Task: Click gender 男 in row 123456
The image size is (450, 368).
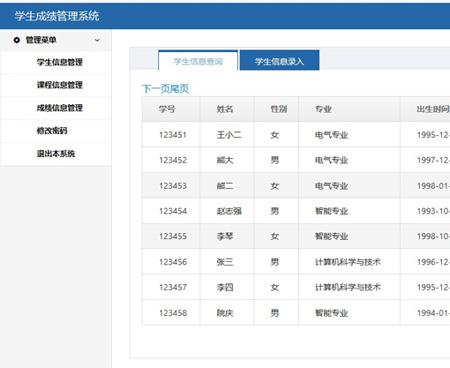Action: click(x=275, y=262)
